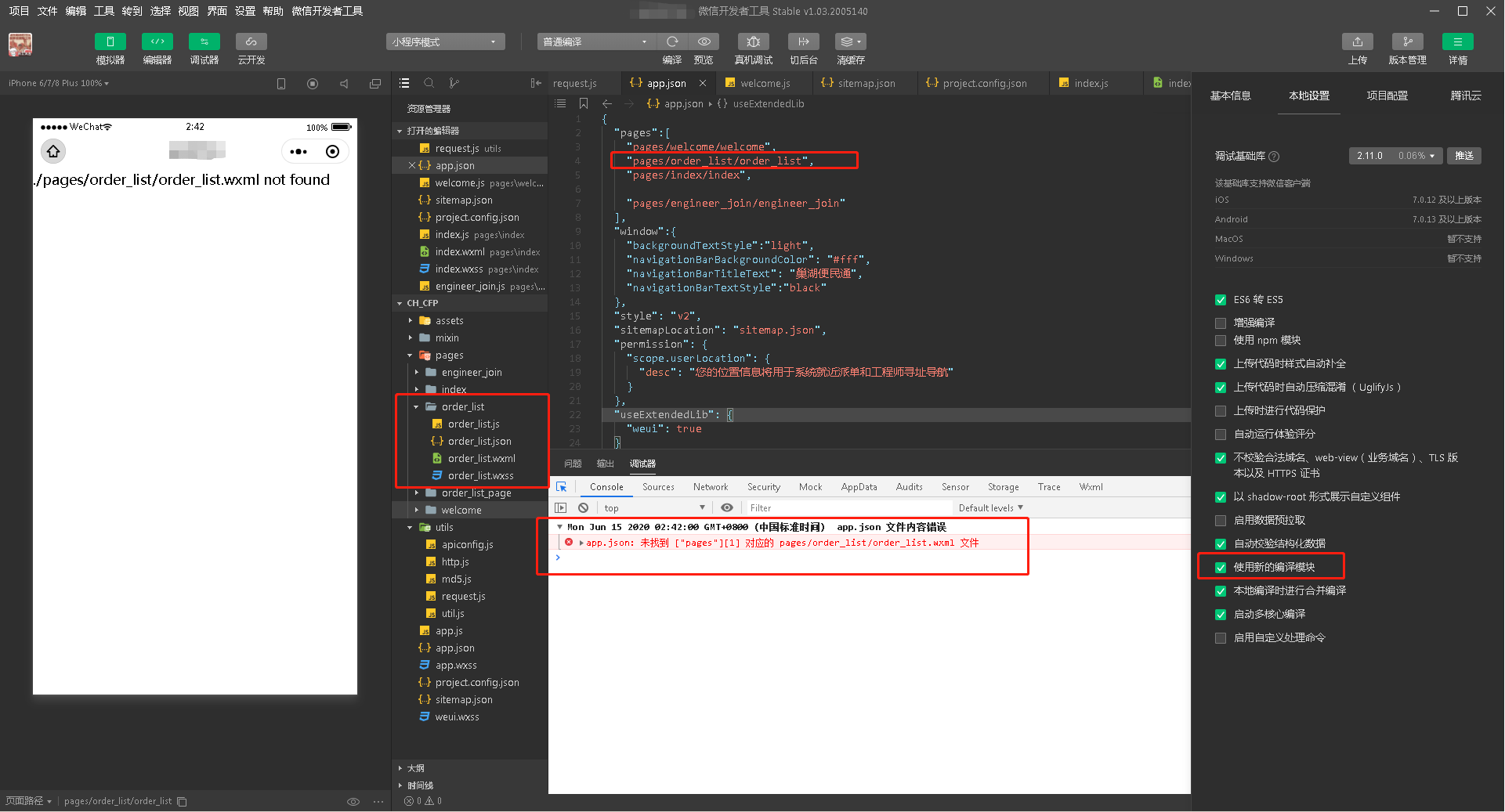1505x812 pixels.
Task: Click the 推送 push button
Action: 1464,156
